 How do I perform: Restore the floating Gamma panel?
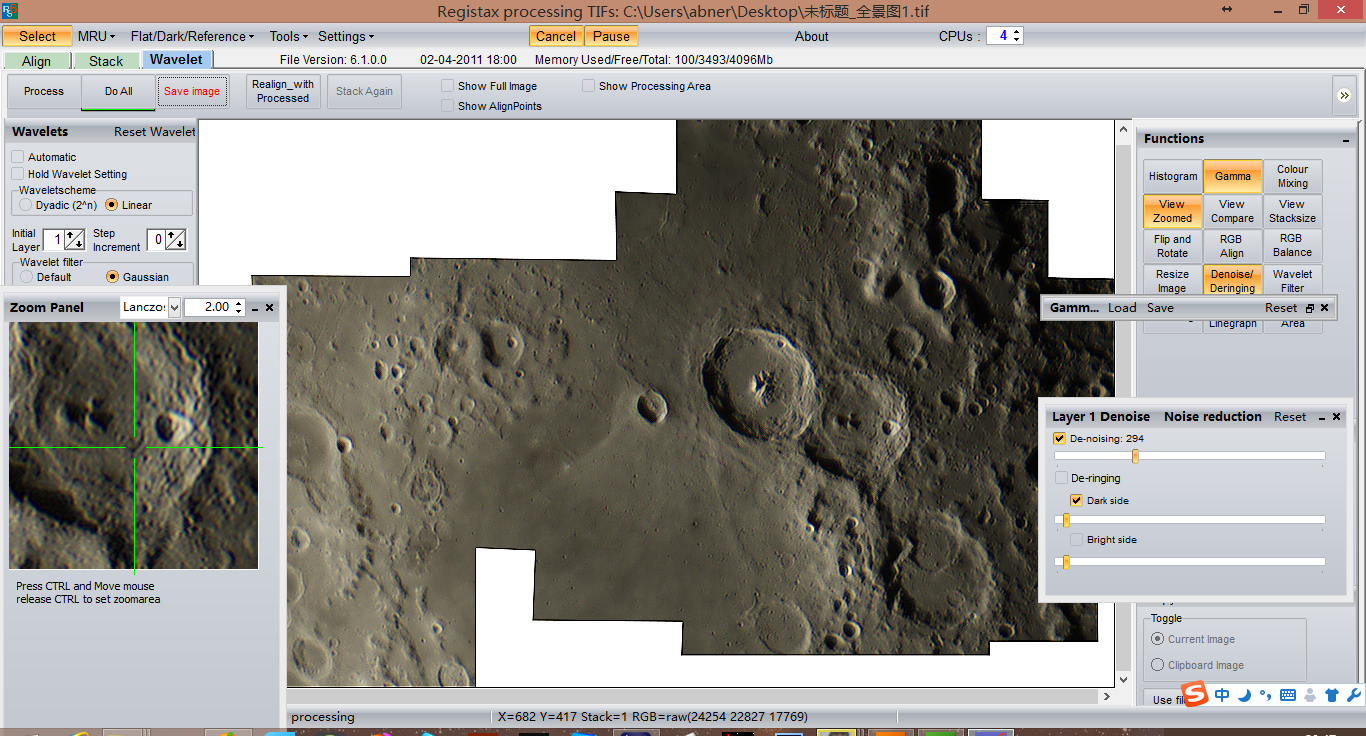pos(1310,308)
